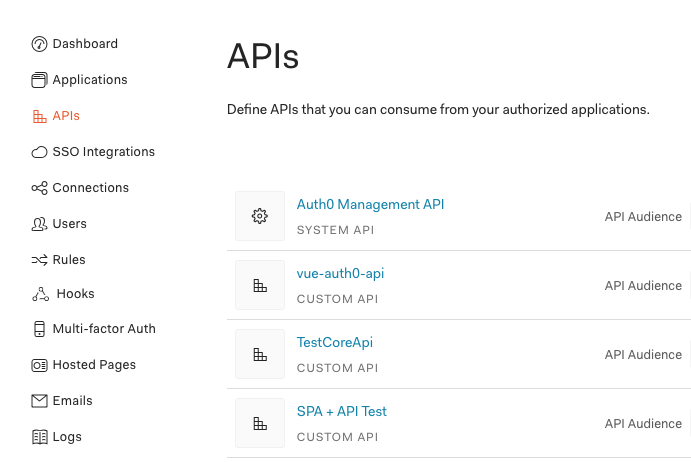Navigate to Connections
This screenshot has height=462, width=691.
pyautogui.click(x=91, y=188)
